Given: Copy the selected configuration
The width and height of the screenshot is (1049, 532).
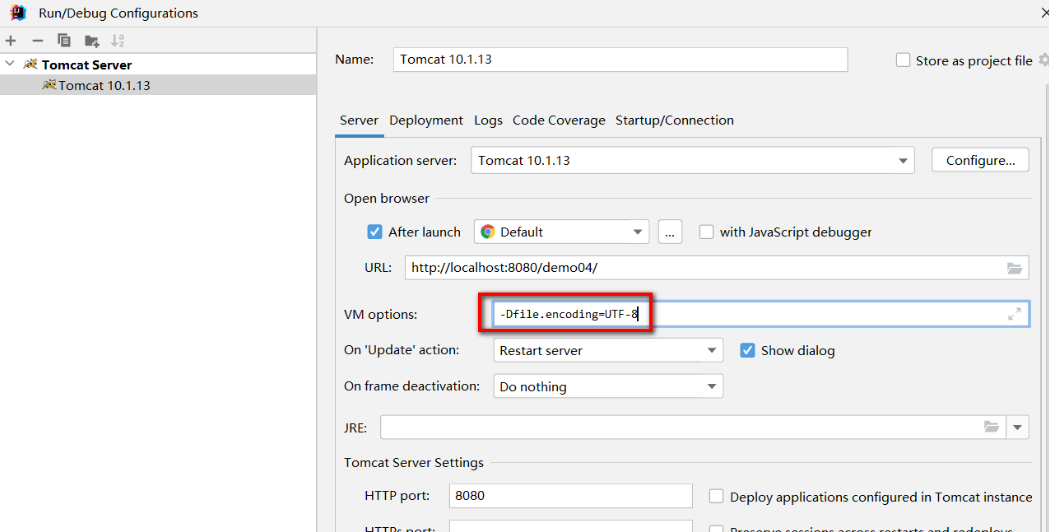Looking at the screenshot, I should pyautogui.click(x=64, y=41).
